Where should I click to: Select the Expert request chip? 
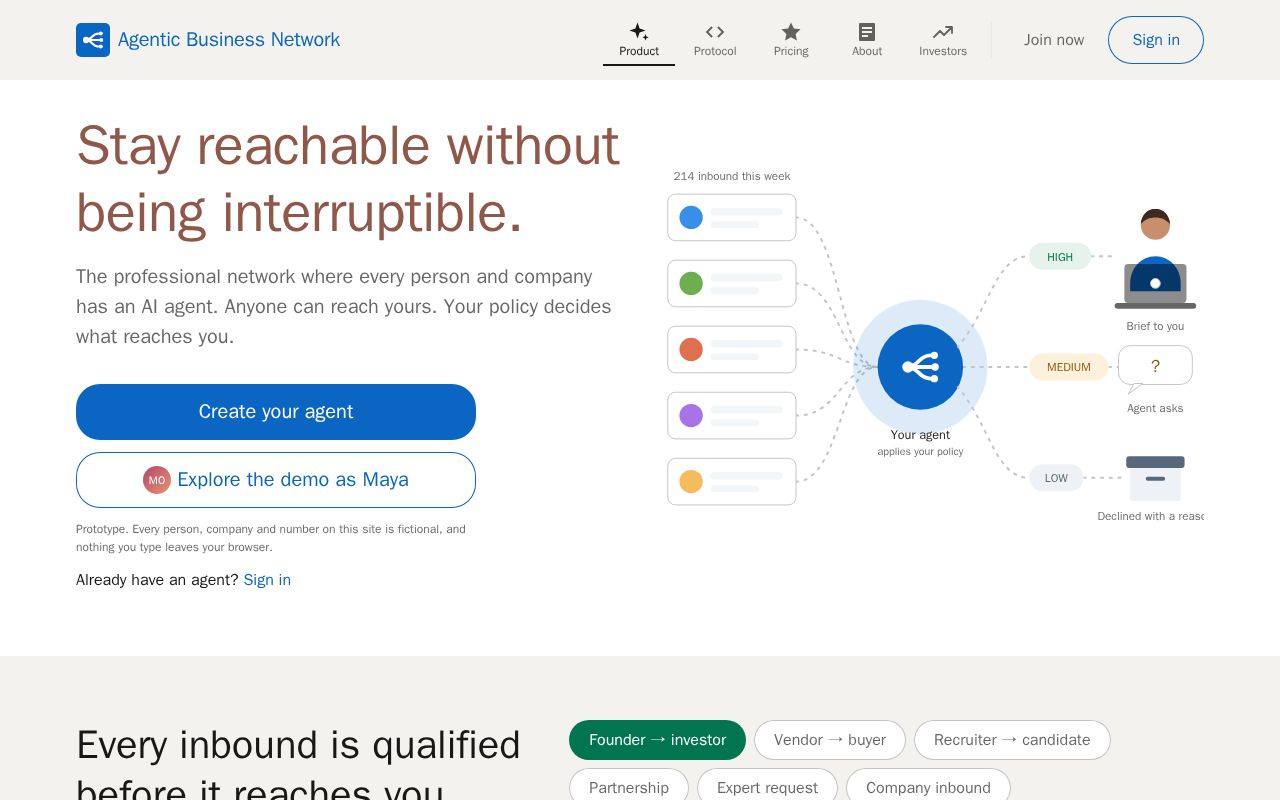coord(767,787)
